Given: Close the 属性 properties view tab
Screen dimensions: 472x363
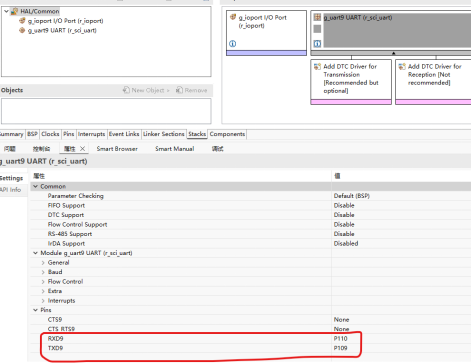Looking at the screenshot, I should tap(82, 149).
